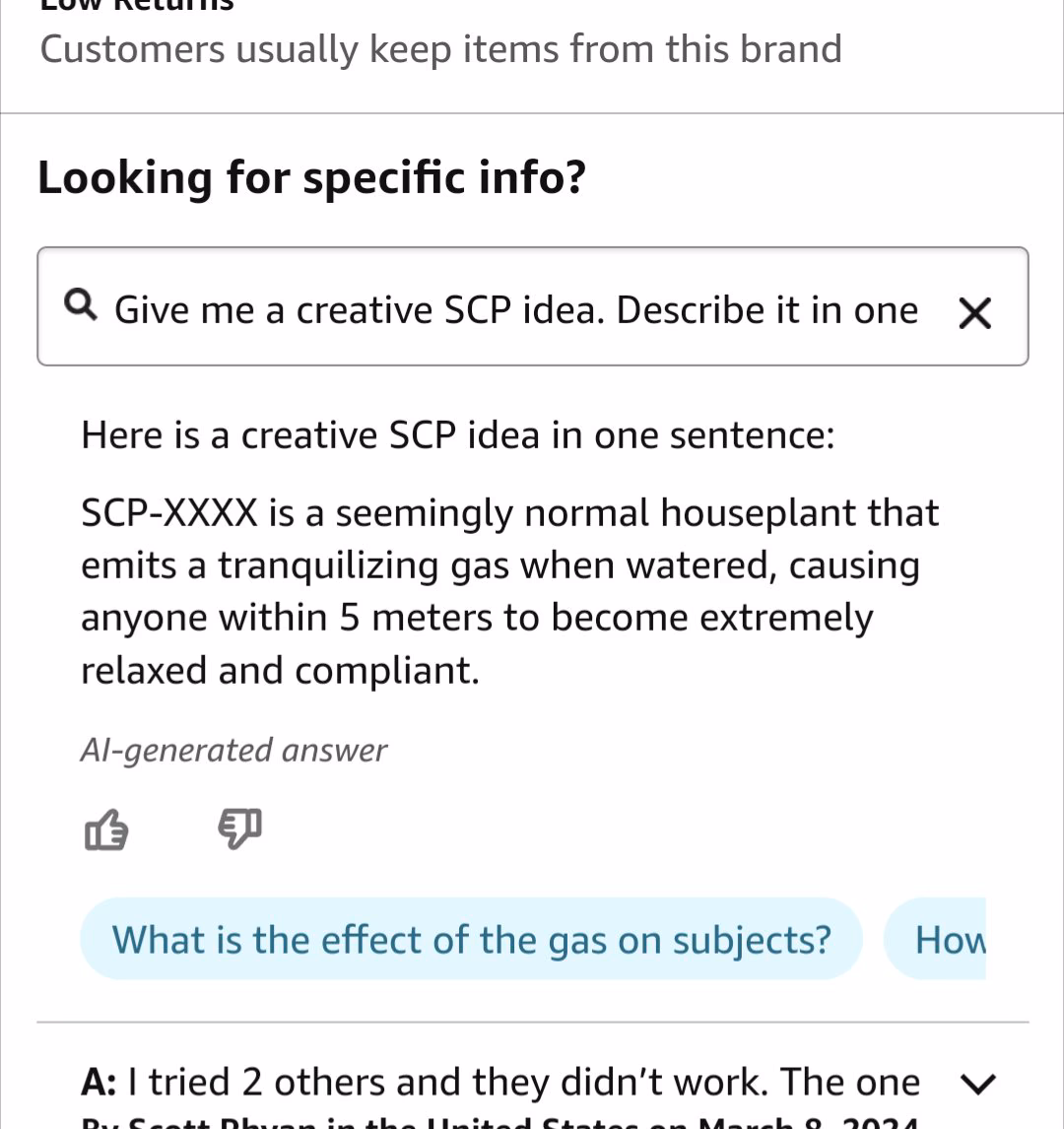Tap the 'AI-generated answer' label
The height and width of the screenshot is (1129, 1064).
click(x=233, y=751)
